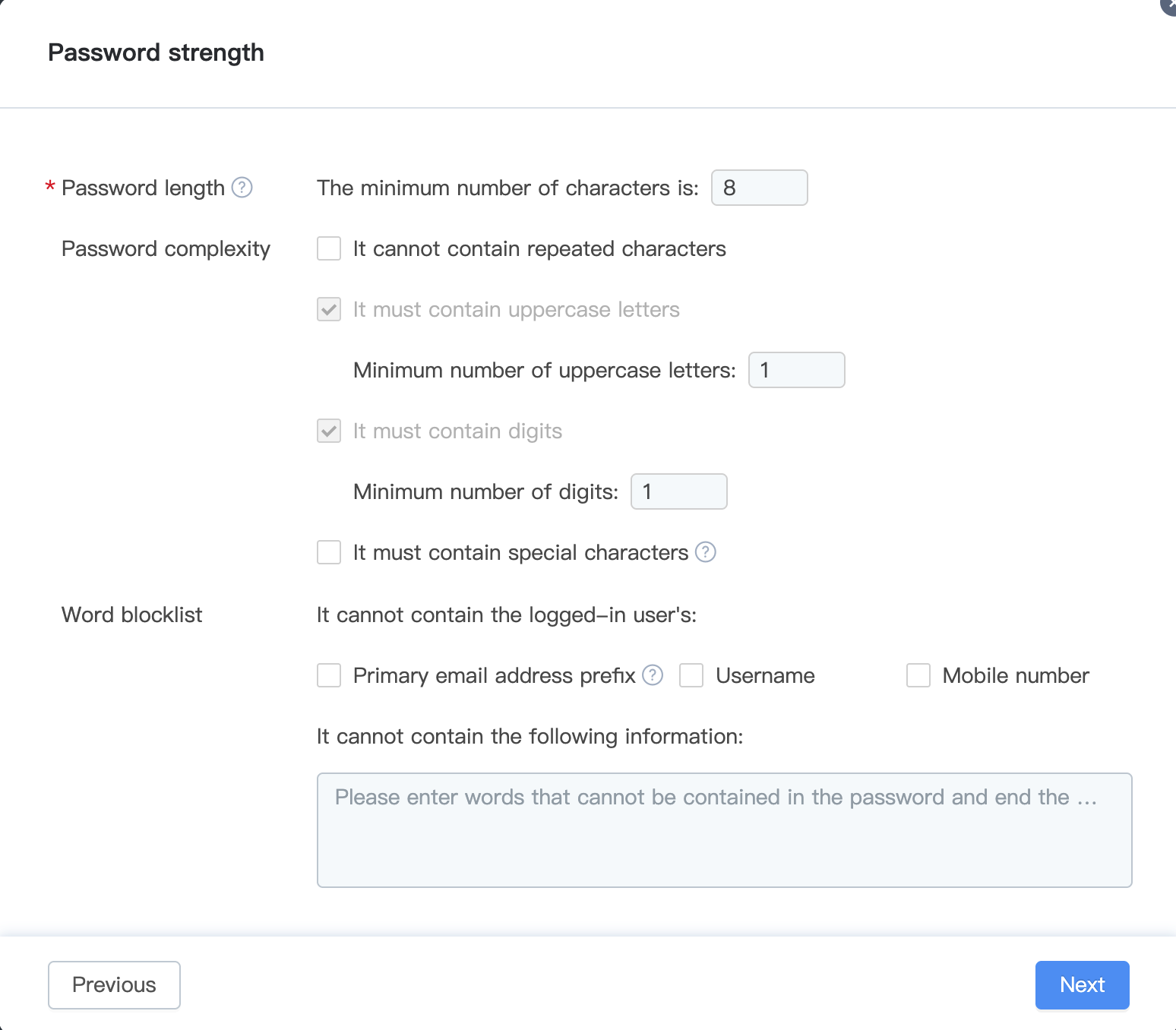Image resolution: width=1176 pixels, height=1030 pixels.
Task: Click the minimum uppercase letters input box
Action: pos(796,370)
